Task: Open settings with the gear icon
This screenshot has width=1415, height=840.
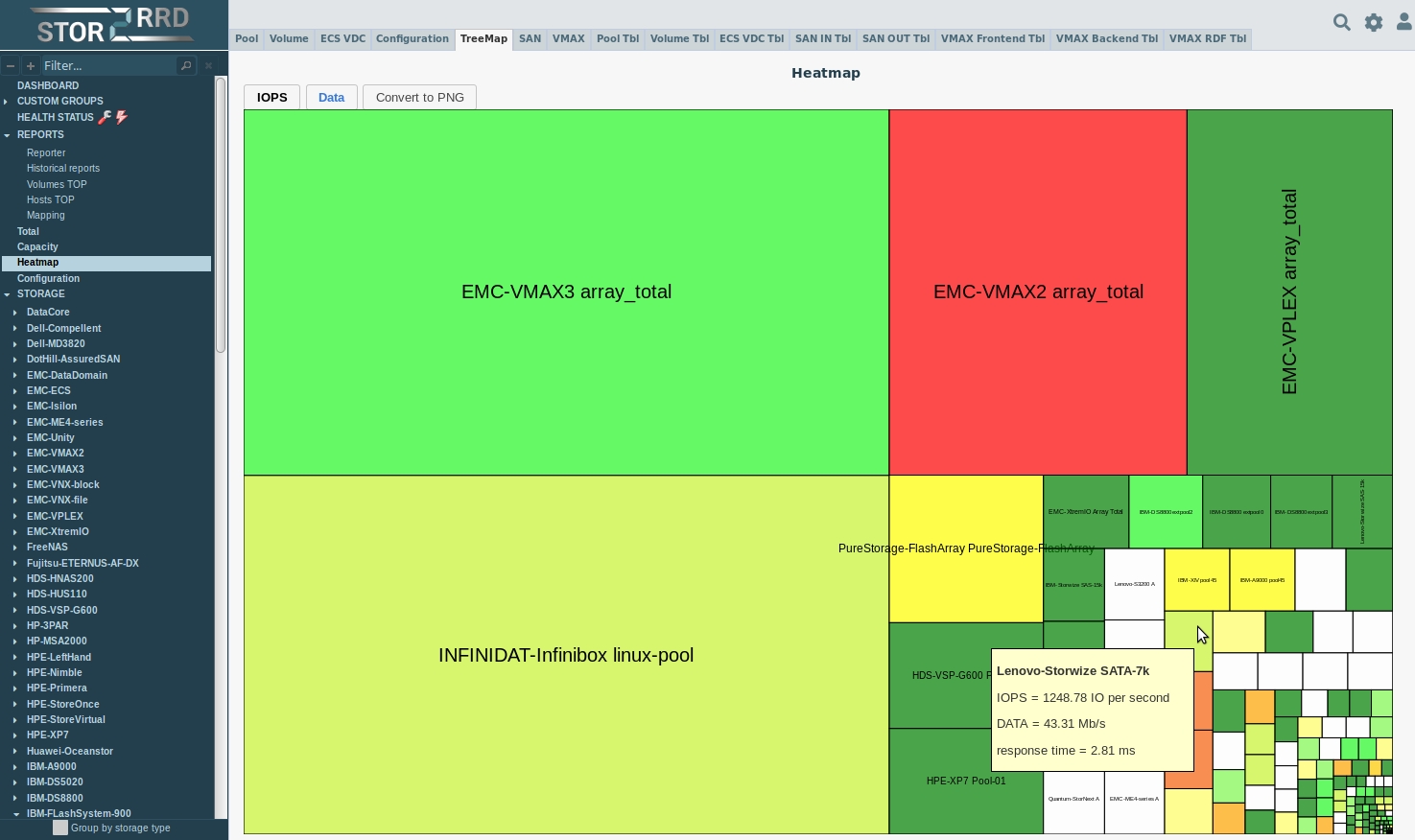Action: pyautogui.click(x=1373, y=22)
